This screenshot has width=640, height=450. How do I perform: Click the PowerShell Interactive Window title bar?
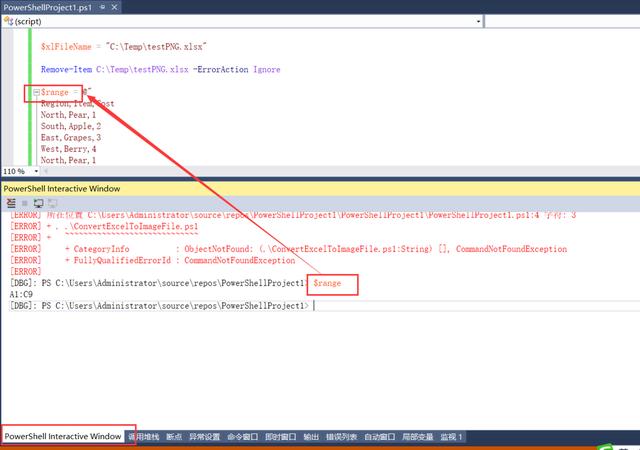click(x=320, y=189)
